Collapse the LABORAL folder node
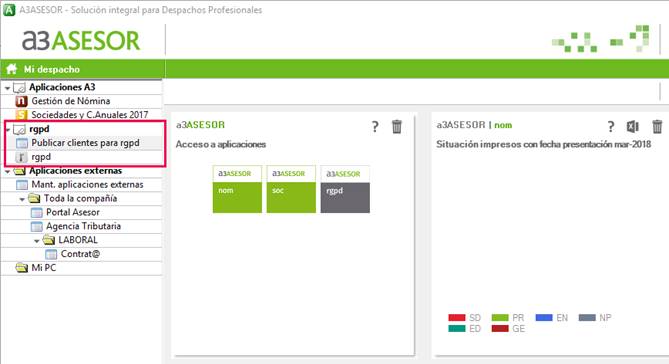 (x=37, y=241)
